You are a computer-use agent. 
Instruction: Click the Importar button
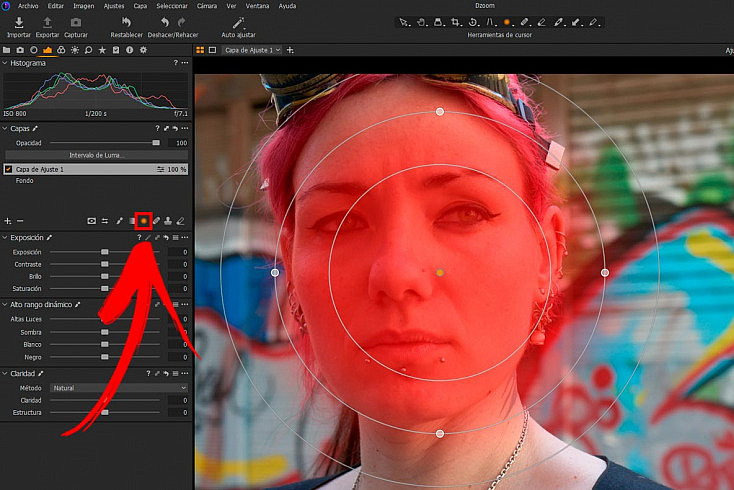19,28
